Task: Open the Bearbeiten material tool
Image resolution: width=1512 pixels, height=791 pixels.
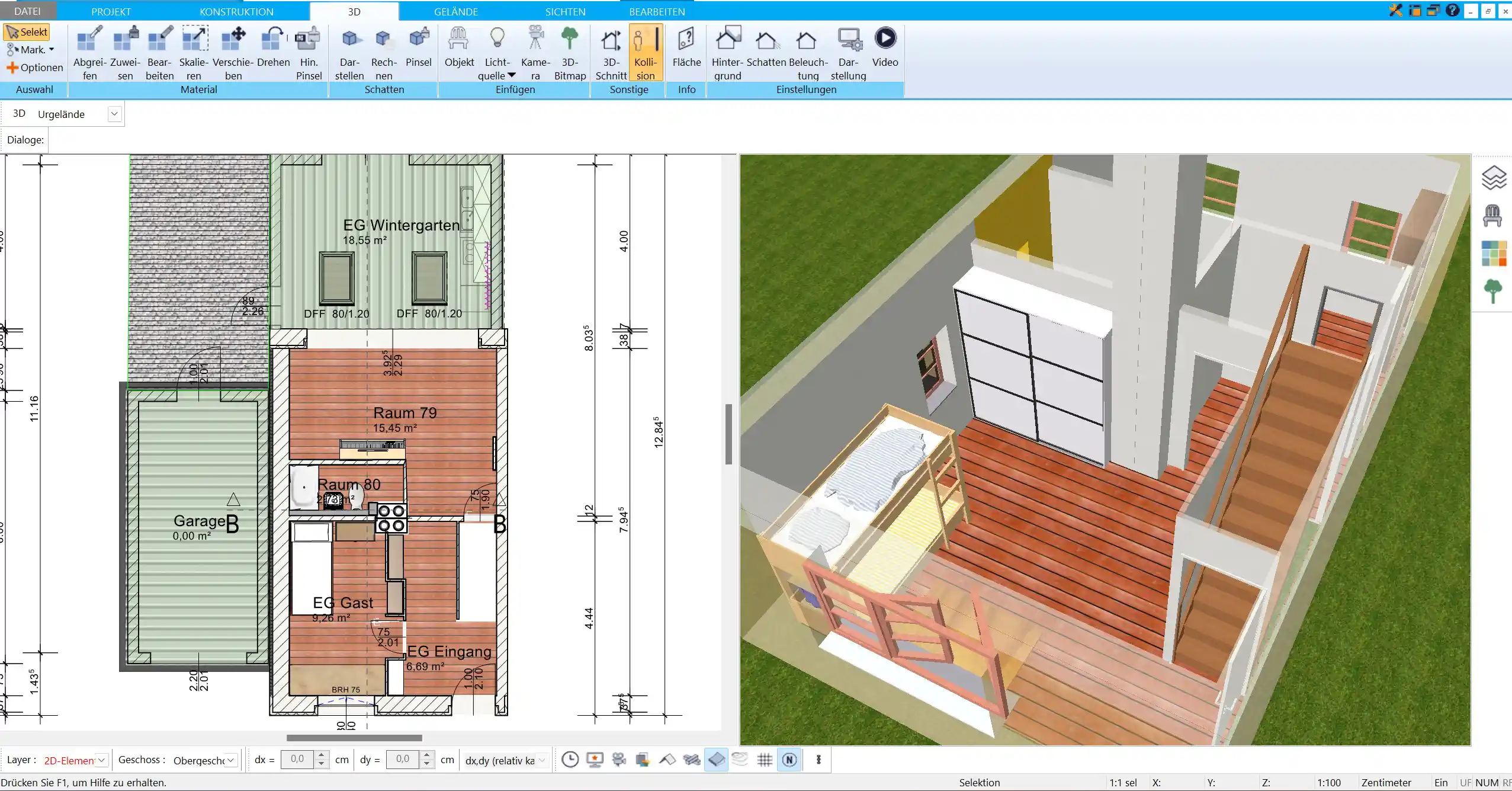Action: (160, 53)
